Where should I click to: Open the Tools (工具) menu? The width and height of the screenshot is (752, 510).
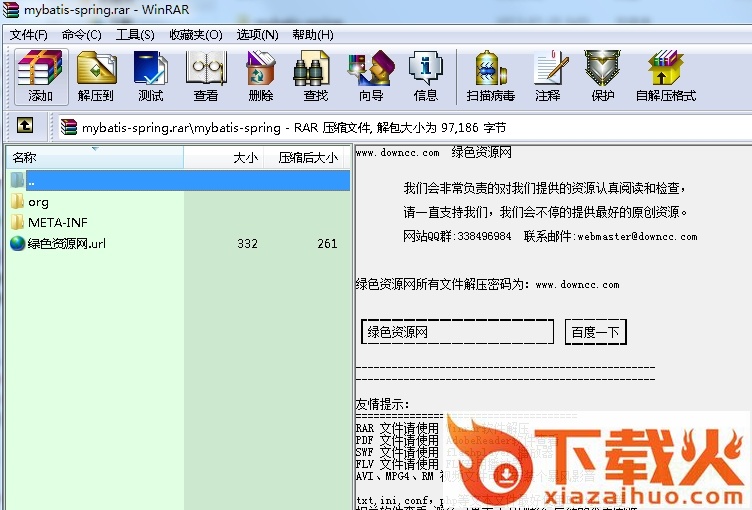tap(135, 34)
